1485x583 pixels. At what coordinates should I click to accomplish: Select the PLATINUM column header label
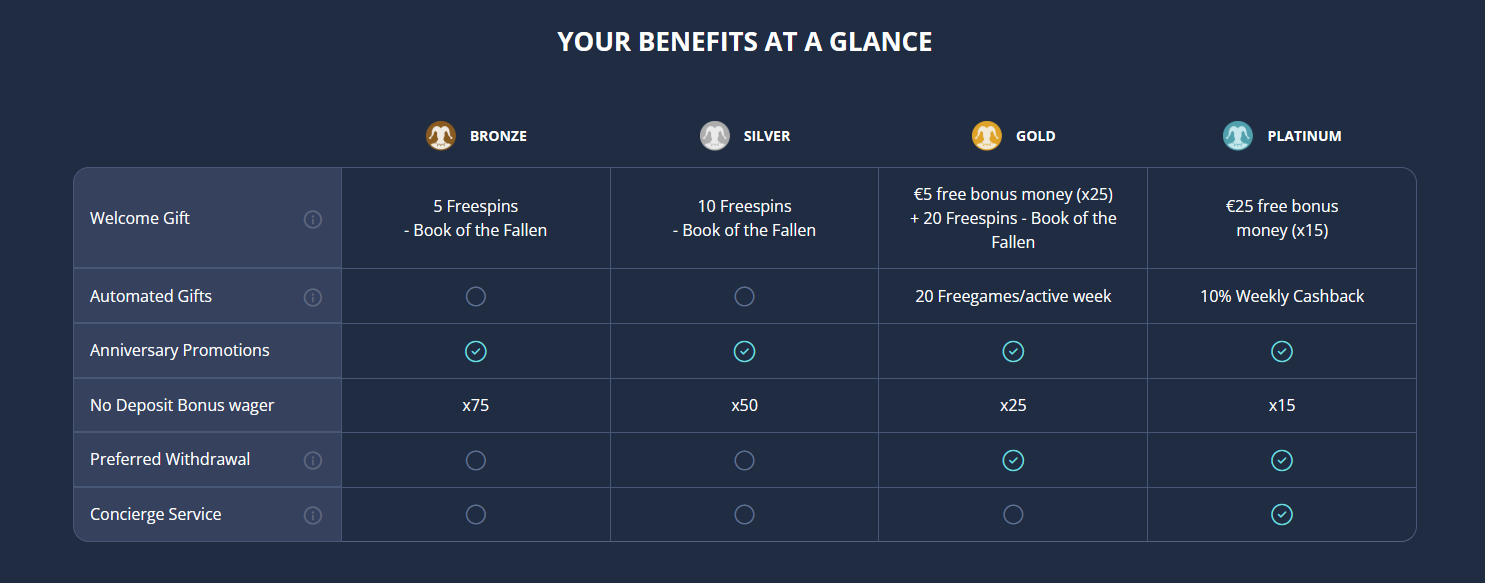[1305, 136]
